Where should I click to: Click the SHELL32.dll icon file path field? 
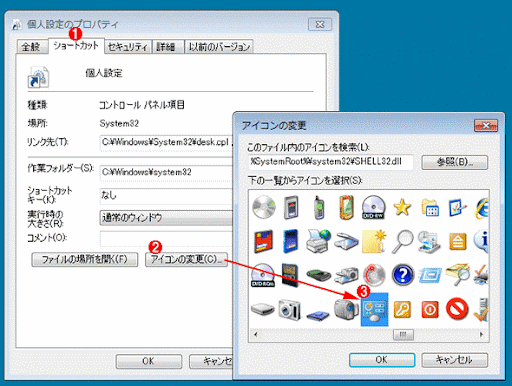point(331,162)
